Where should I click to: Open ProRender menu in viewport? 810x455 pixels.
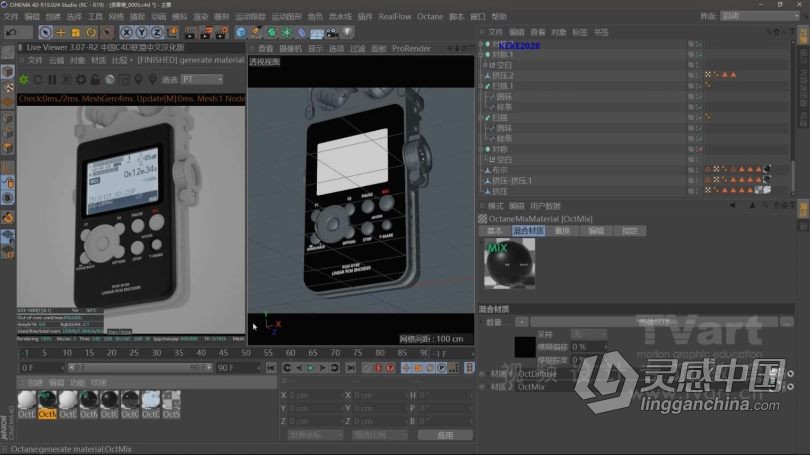pos(411,49)
